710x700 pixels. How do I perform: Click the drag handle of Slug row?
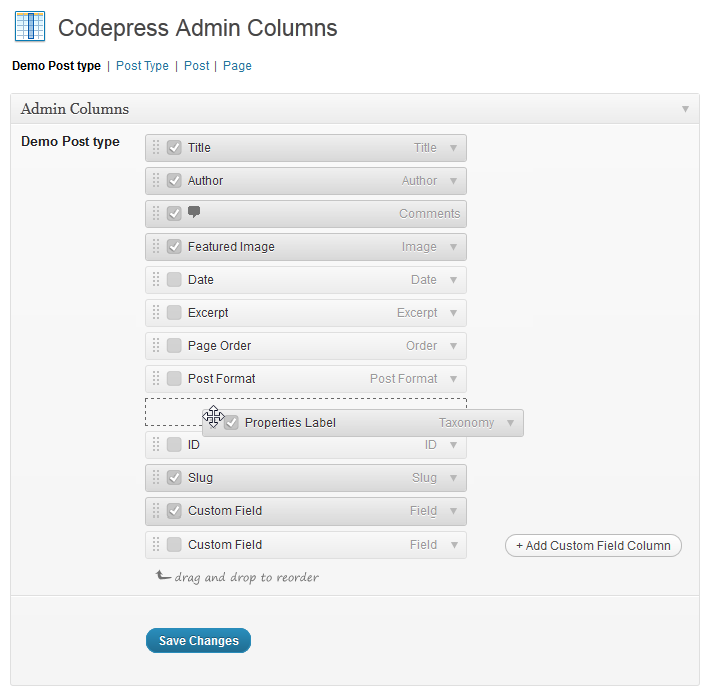(156, 477)
